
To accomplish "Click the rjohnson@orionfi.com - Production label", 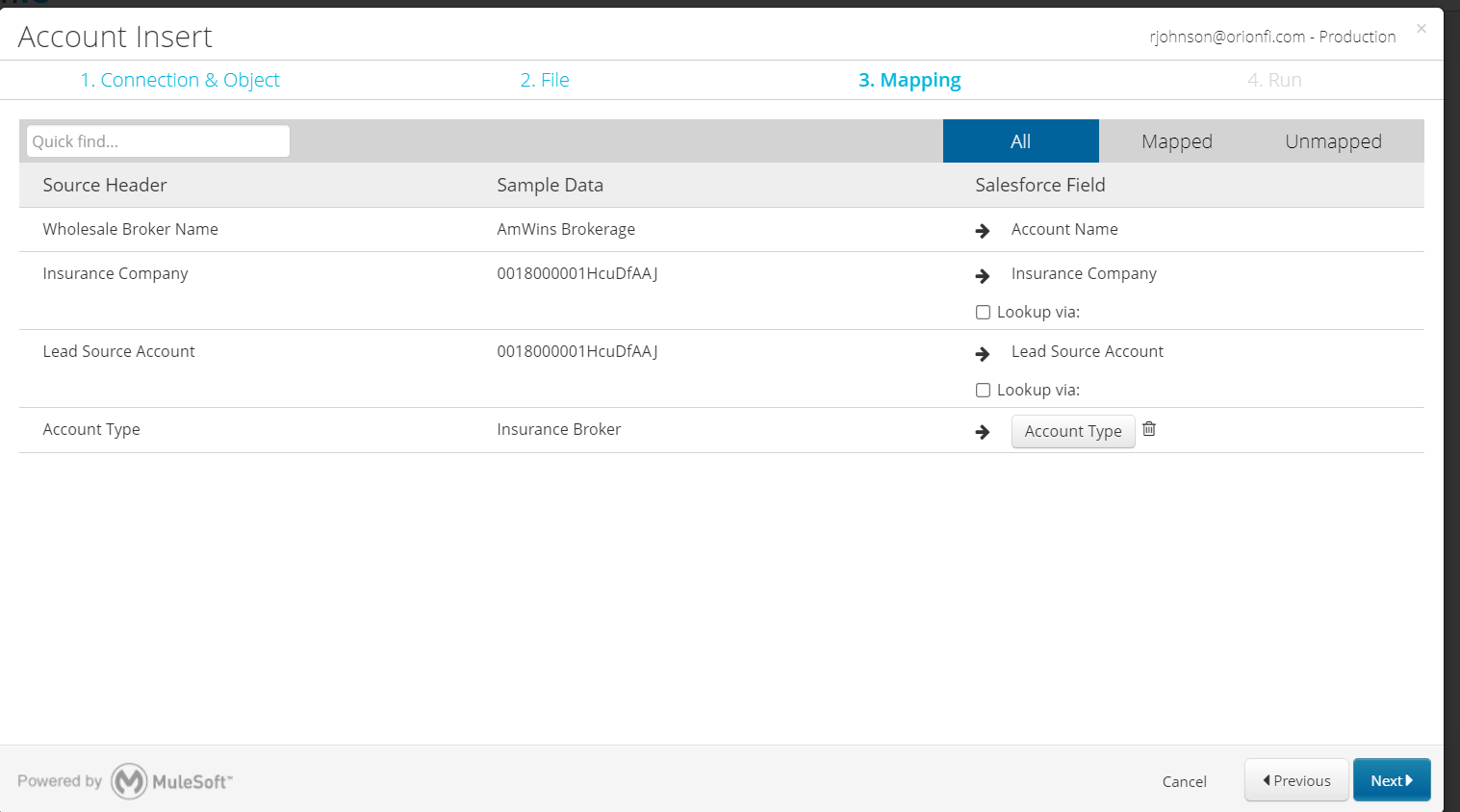I will [1272, 37].
